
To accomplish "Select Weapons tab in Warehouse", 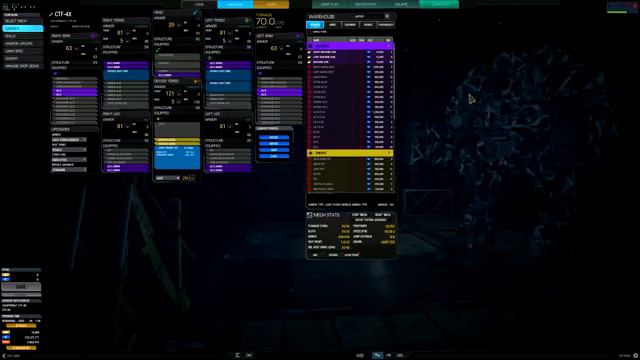I will (x=315, y=25).
